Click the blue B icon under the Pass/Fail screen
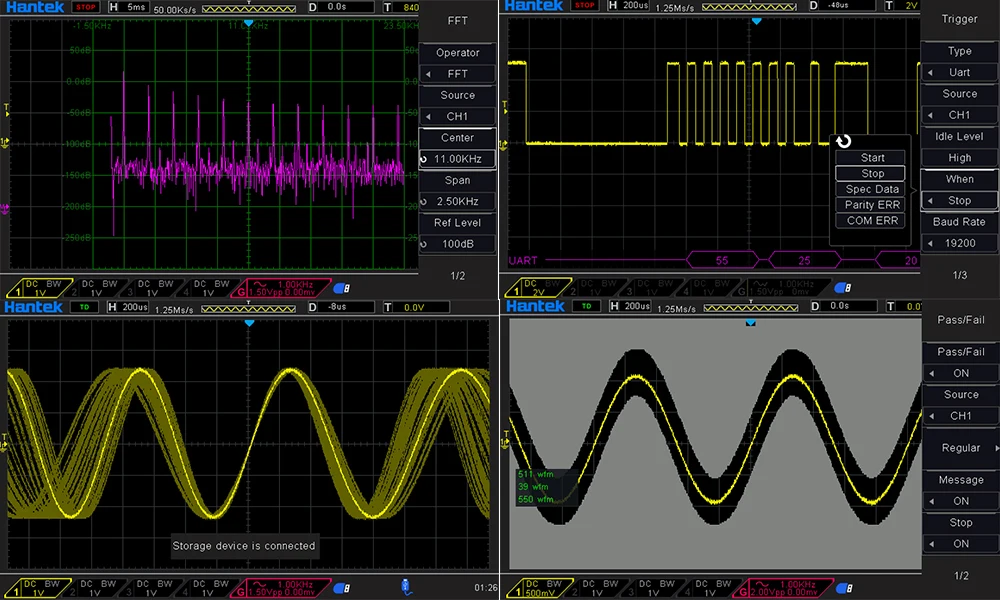Screen dimensions: 1000x600 844,588
